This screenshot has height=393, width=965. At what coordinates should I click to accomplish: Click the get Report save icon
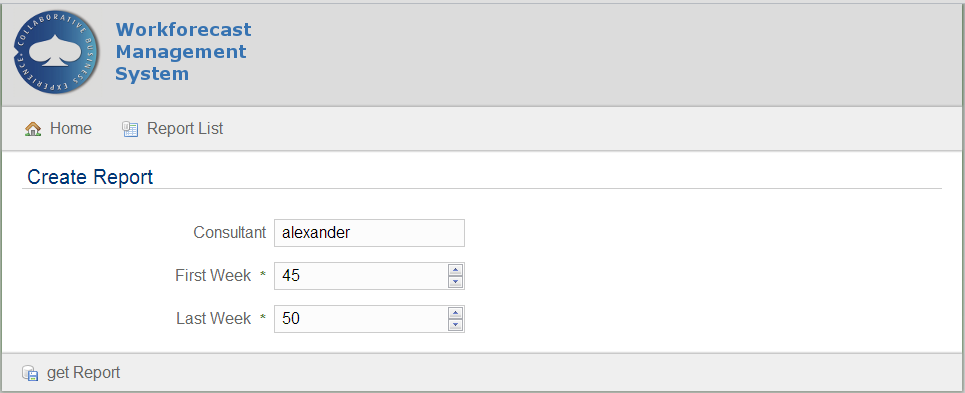[x=30, y=373]
